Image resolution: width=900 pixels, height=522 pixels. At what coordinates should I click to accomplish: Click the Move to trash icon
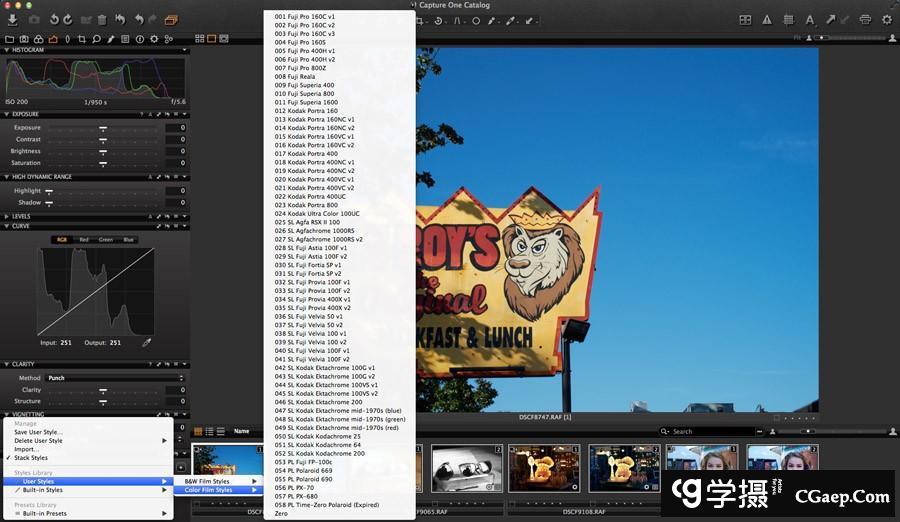(101, 19)
